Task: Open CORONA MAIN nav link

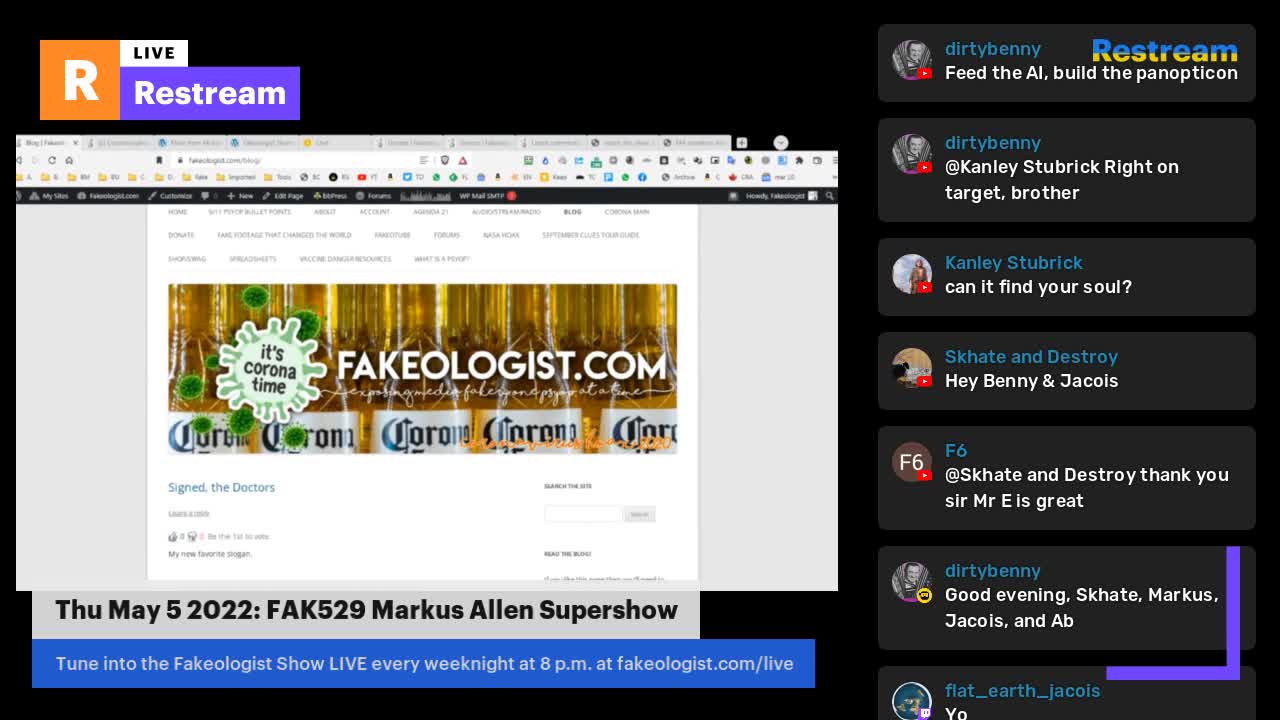Action: 627,212
